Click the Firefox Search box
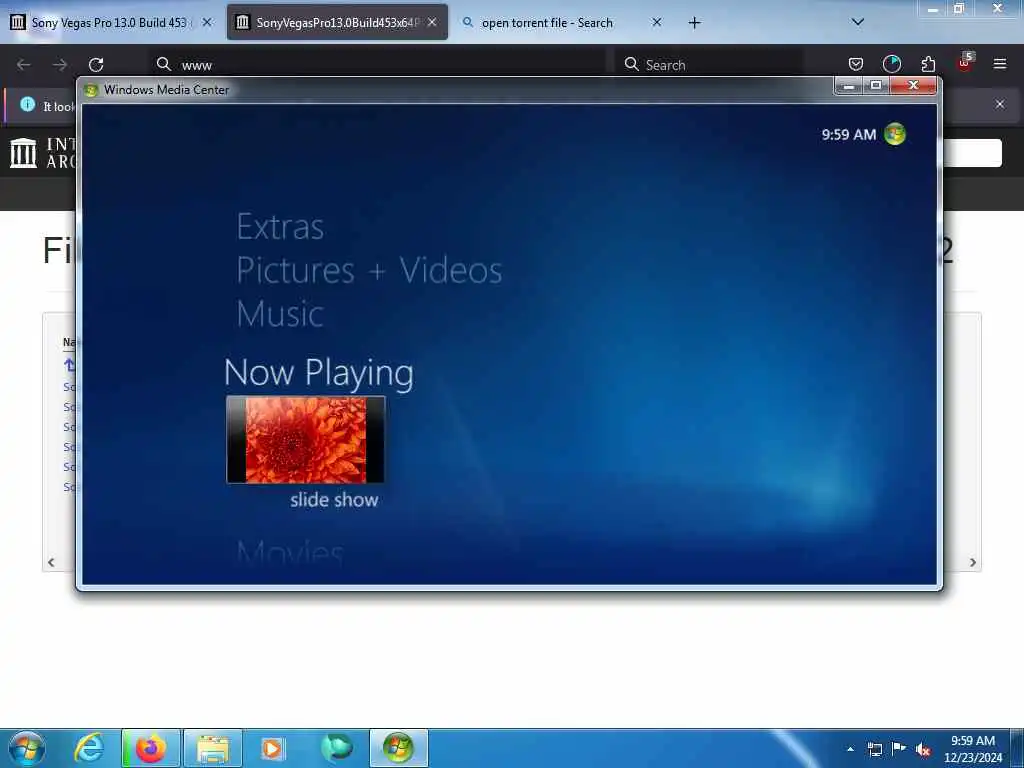Viewport: 1024px width, 768px height. point(709,65)
